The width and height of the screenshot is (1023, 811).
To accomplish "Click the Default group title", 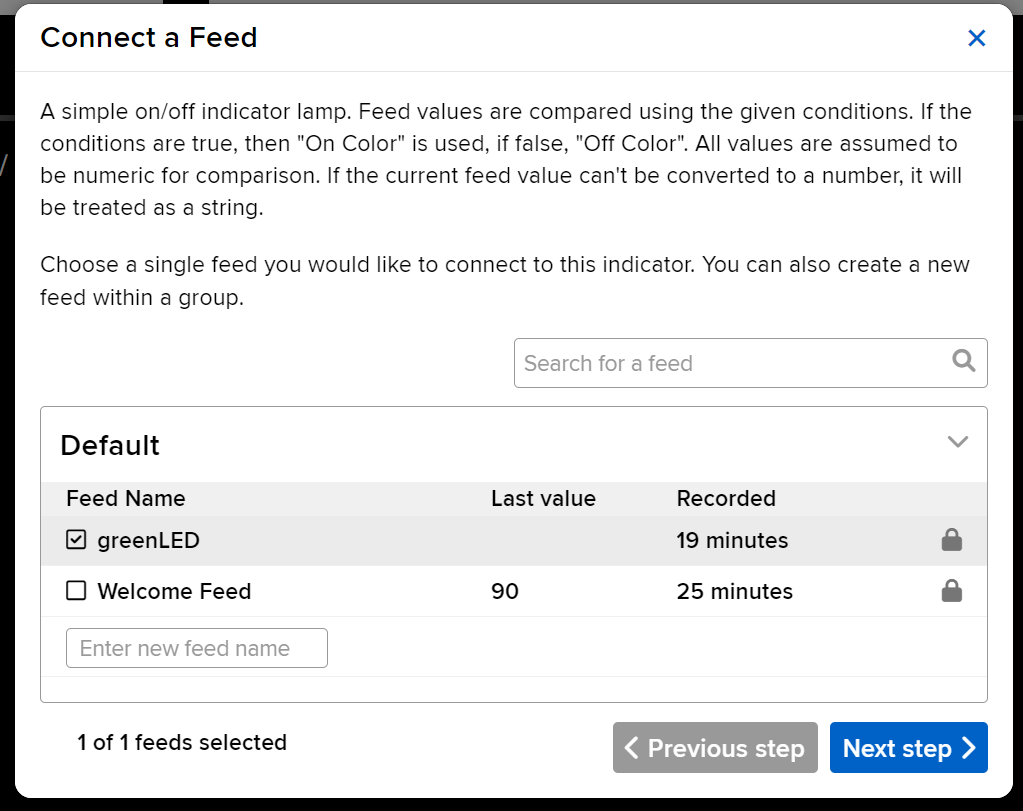I will point(110,445).
